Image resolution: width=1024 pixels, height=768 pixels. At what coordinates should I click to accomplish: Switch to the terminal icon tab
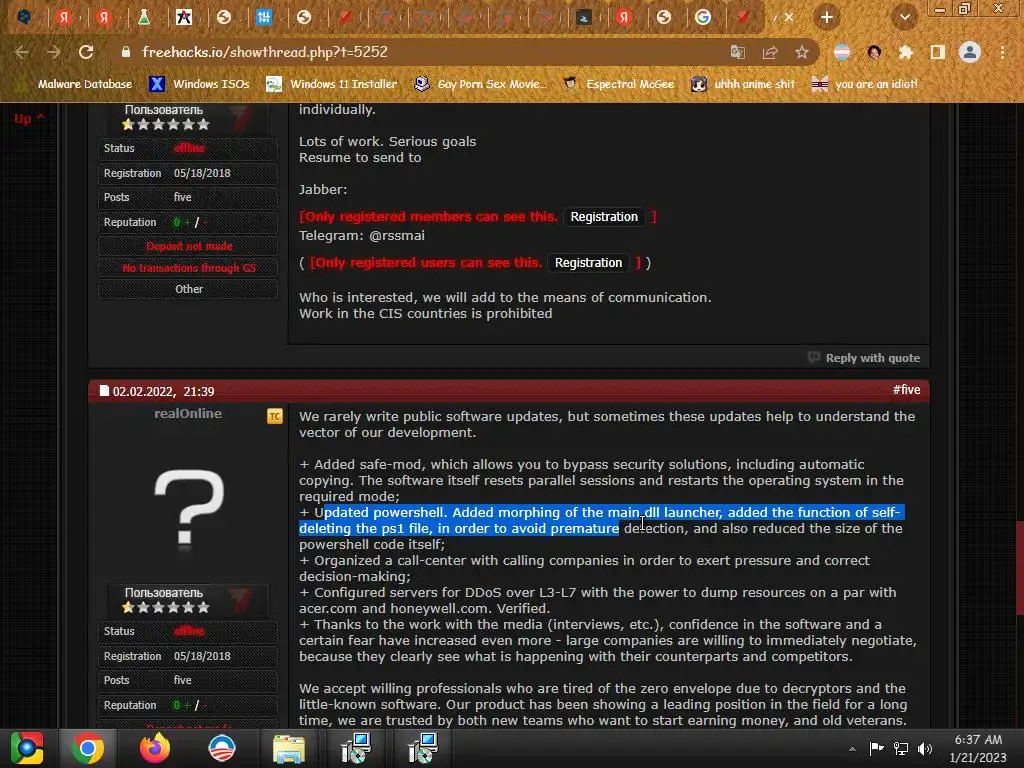584,18
